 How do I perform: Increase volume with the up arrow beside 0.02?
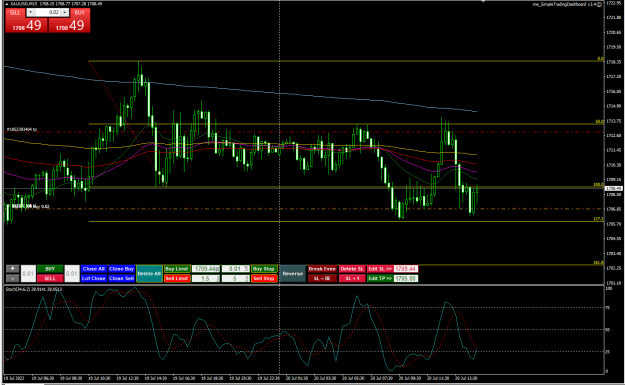tap(65, 13)
